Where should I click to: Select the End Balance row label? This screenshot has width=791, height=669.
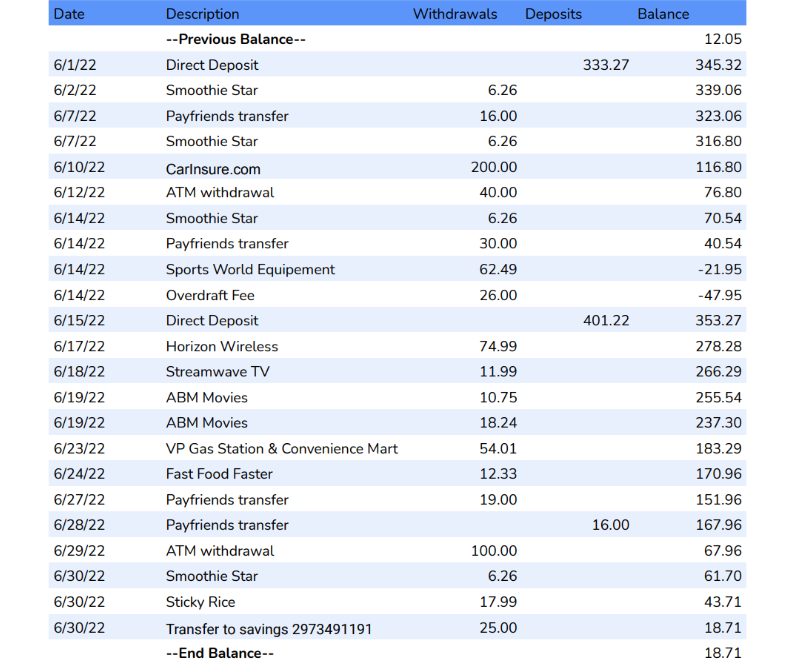point(219,653)
